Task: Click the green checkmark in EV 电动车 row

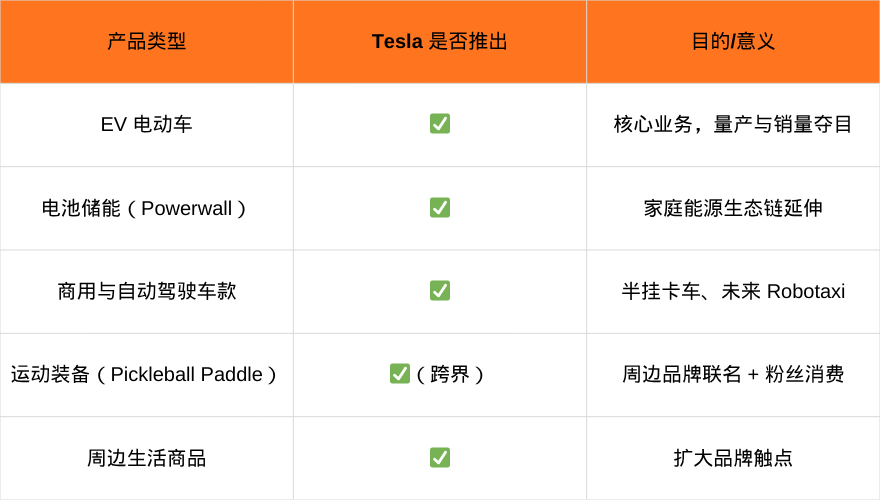Action: (440, 124)
